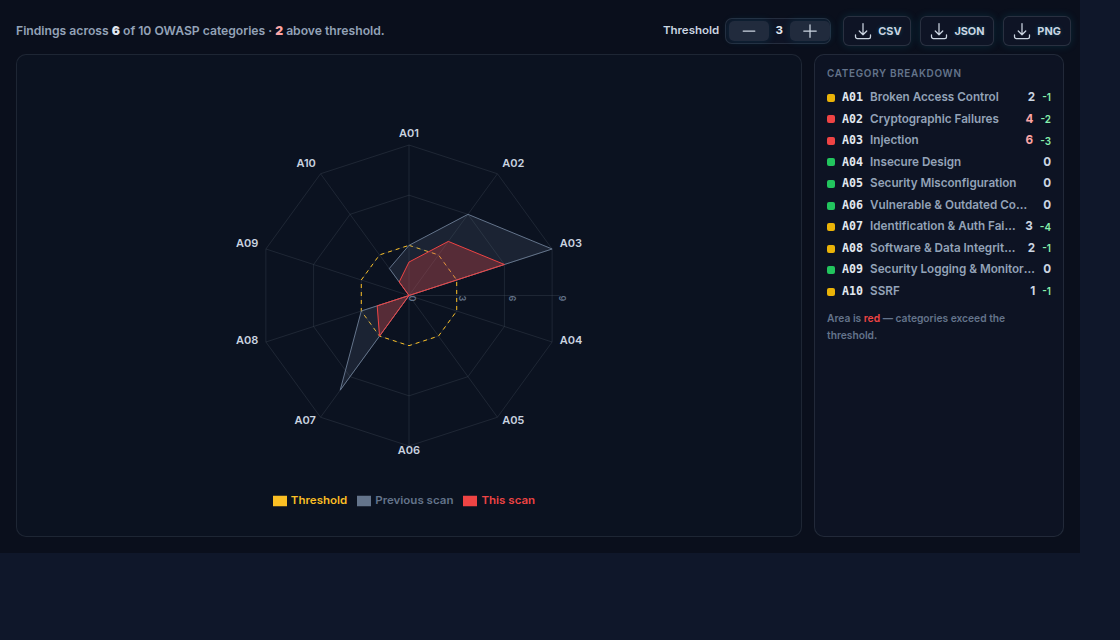Select A08 Software & Data Integrity row
The image size is (1120, 640).
[x=939, y=248]
